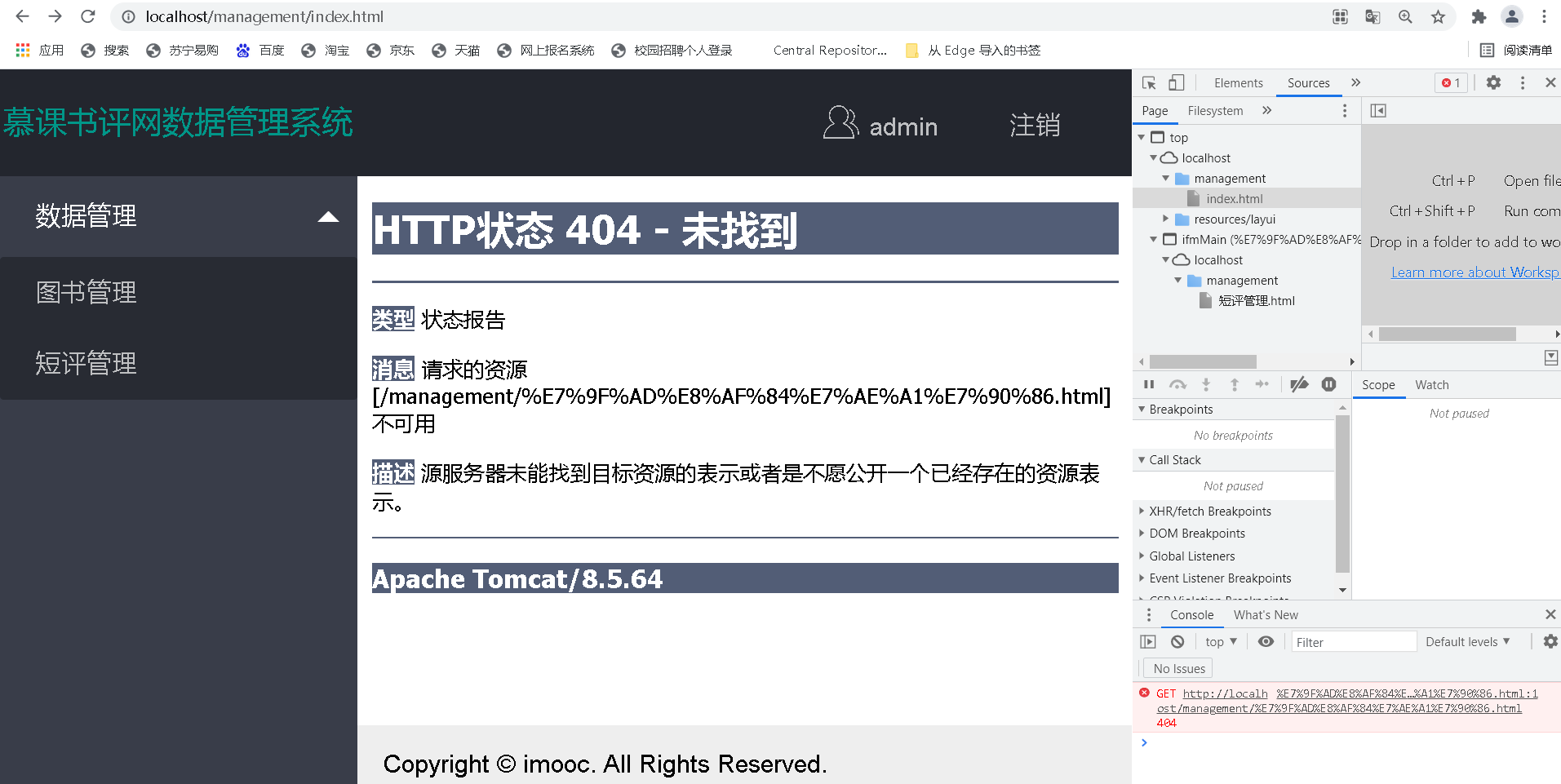Click the 注销 logout link
The width and height of the screenshot is (1561, 784).
coord(1035,125)
